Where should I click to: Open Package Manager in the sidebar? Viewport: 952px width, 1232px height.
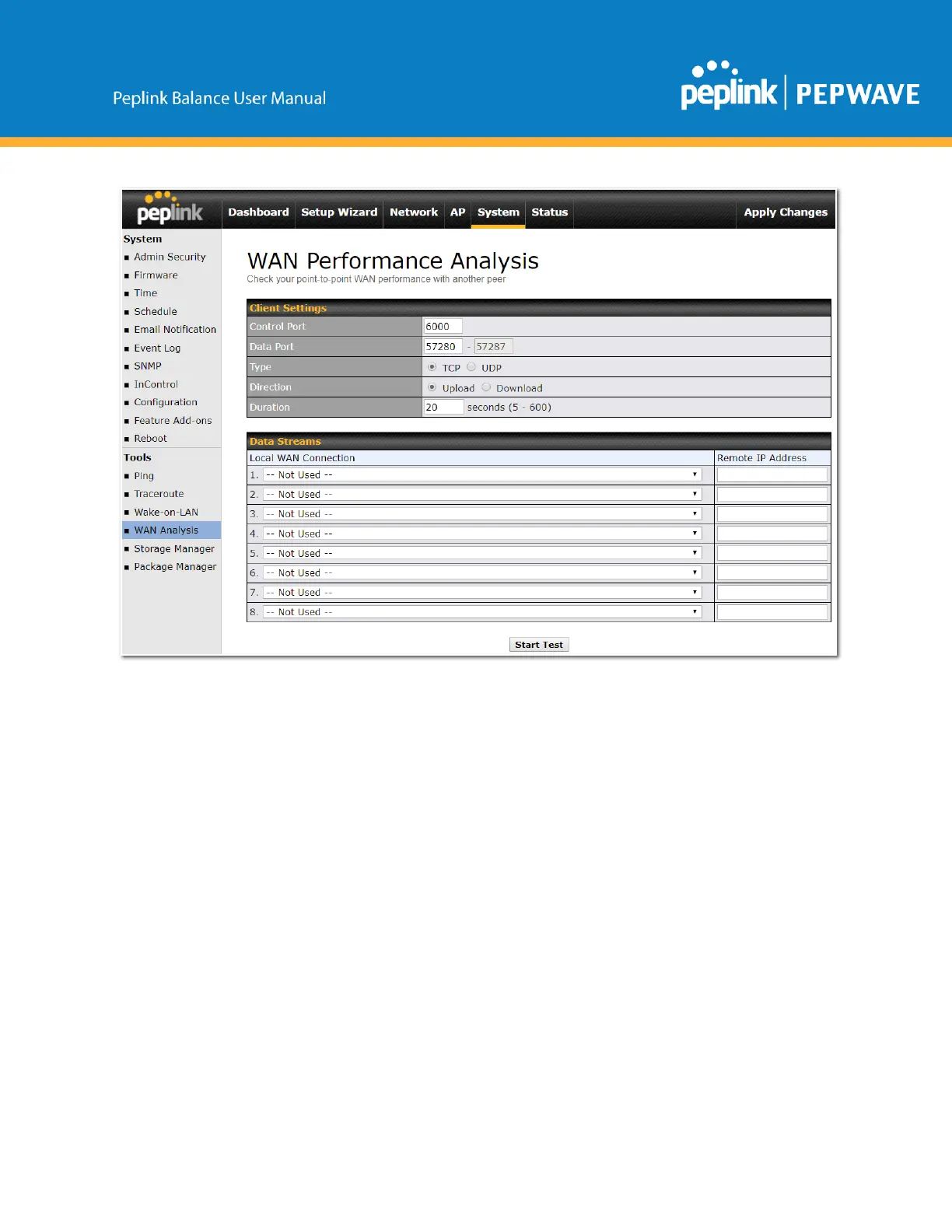(175, 567)
